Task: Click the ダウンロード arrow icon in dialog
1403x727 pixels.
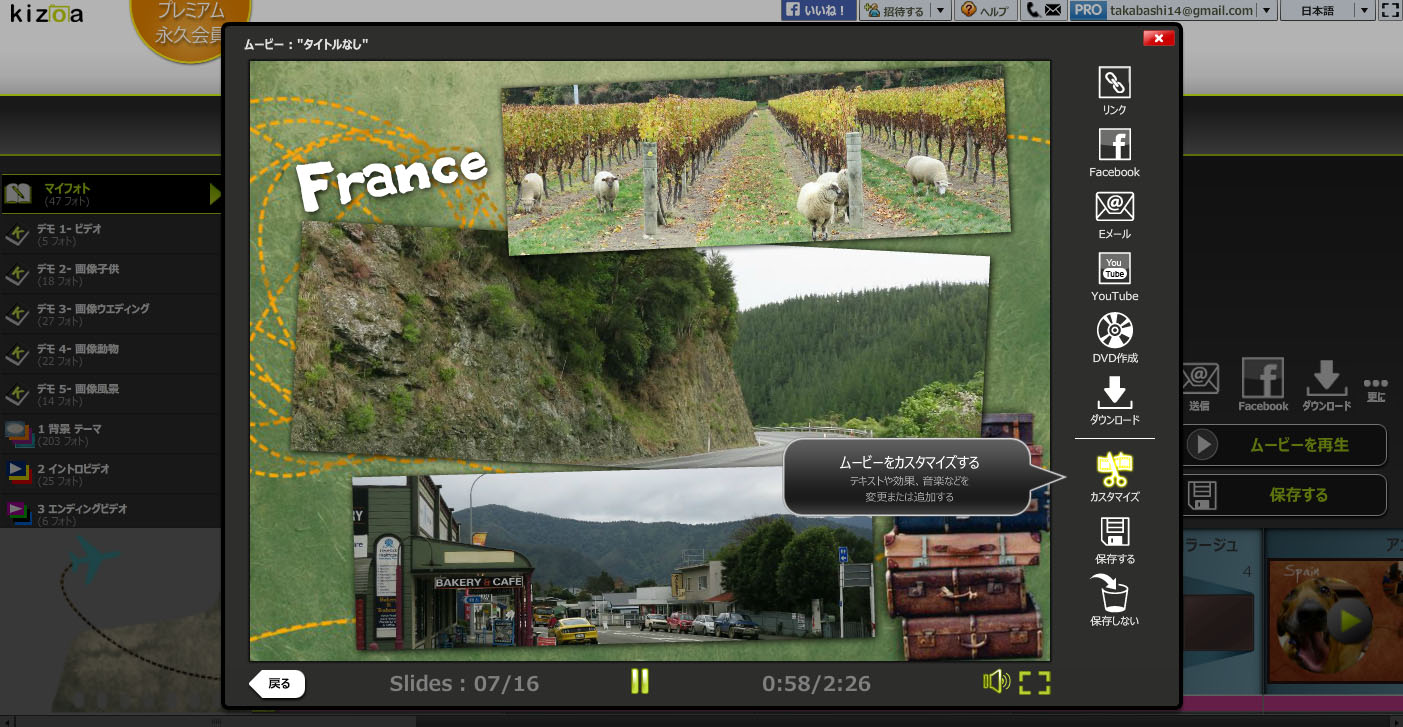Action: (x=1114, y=392)
